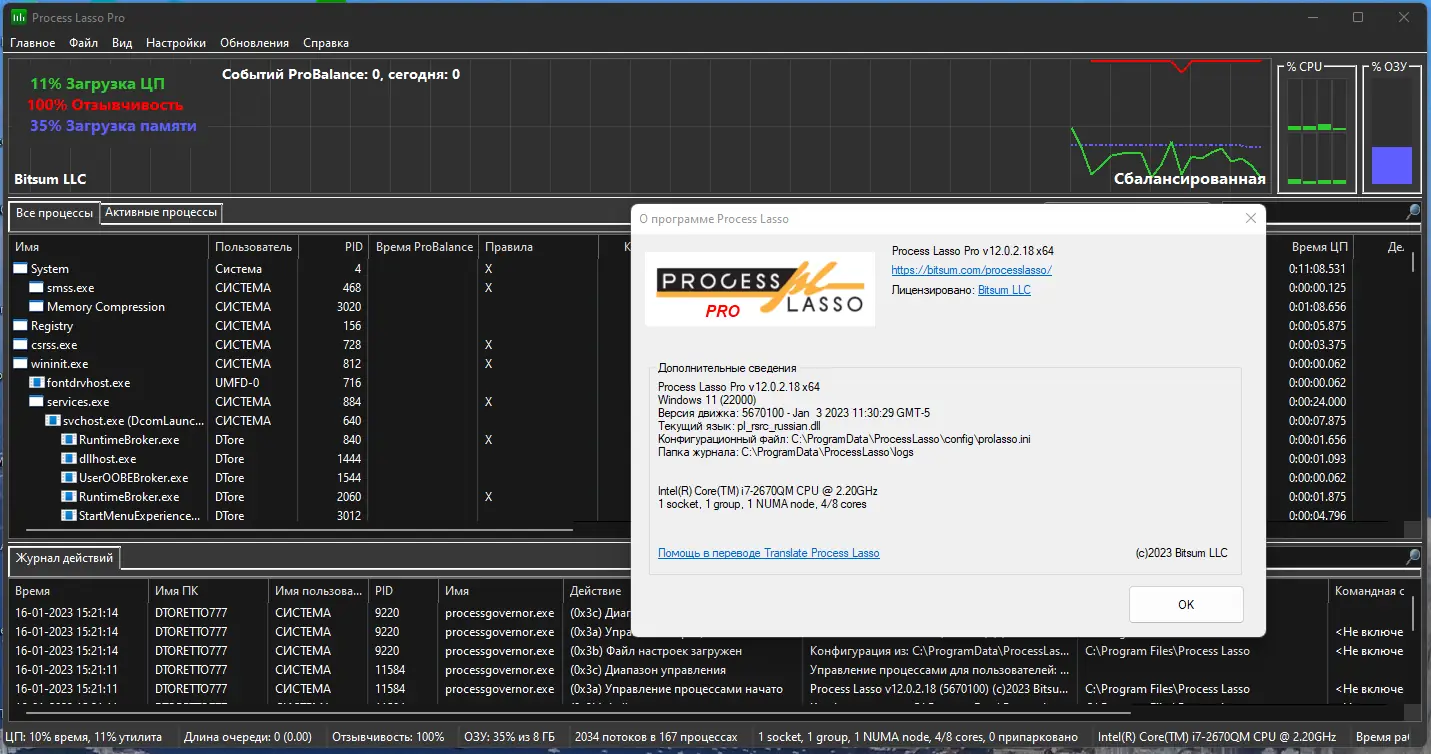The image size is (1431, 754).
Task: Open the Настройки menu
Action: [176, 43]
